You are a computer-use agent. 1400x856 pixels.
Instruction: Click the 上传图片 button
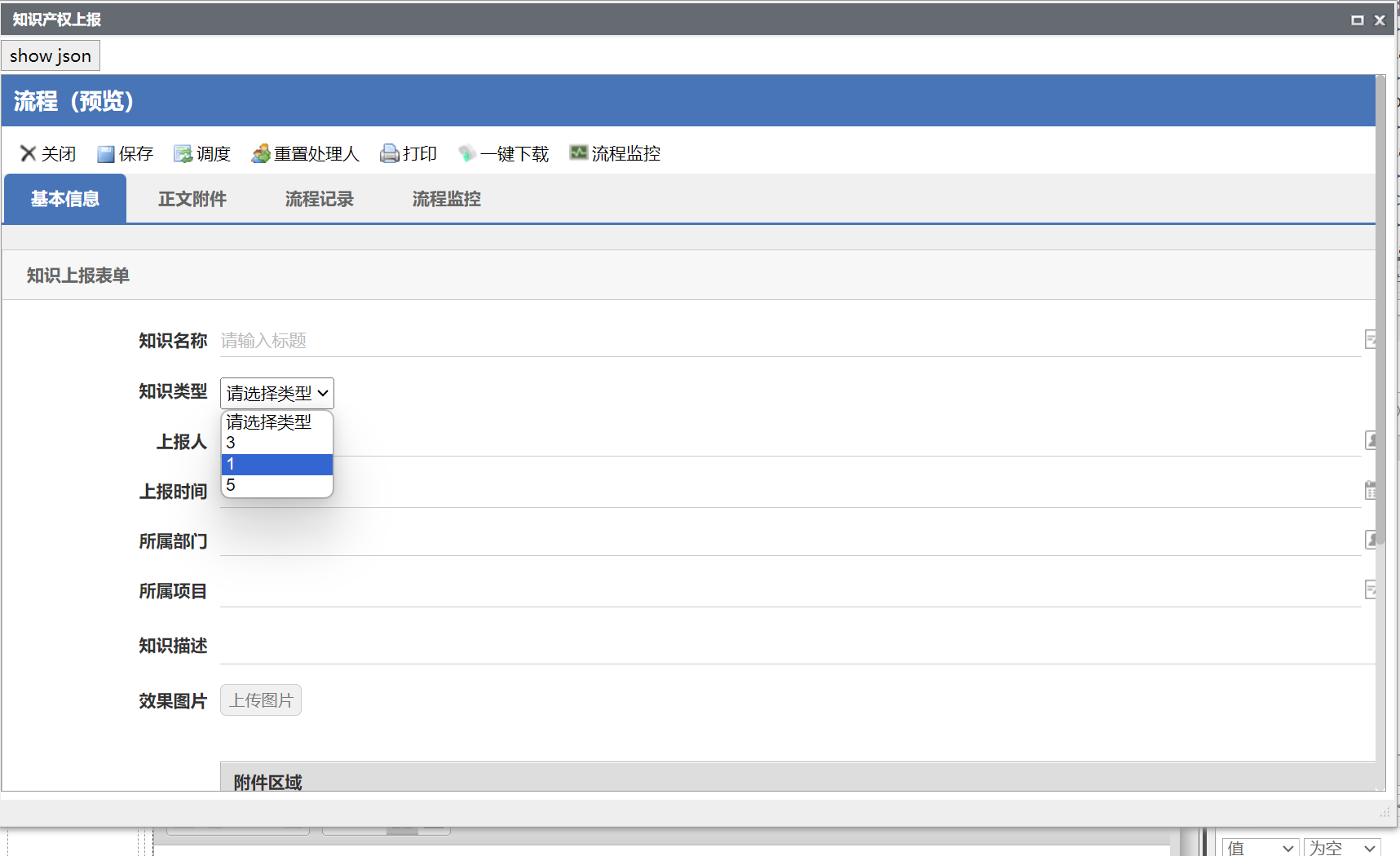[x=261, y=700]
